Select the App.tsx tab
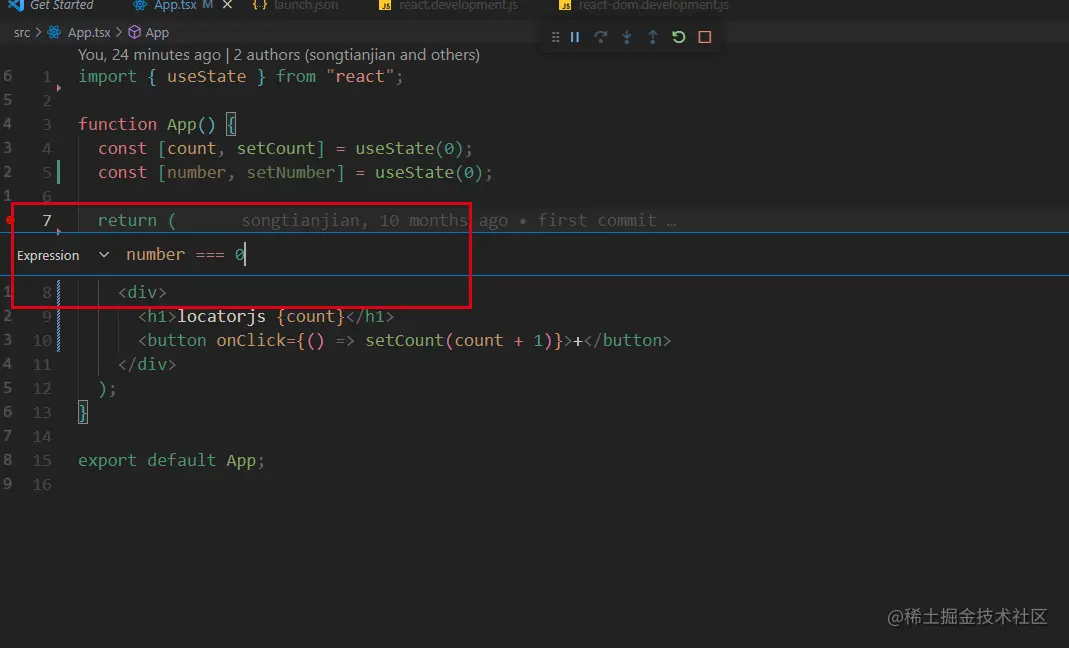Screen dimensions: 1069x648 pyautogui.click(x=175, y=5)
